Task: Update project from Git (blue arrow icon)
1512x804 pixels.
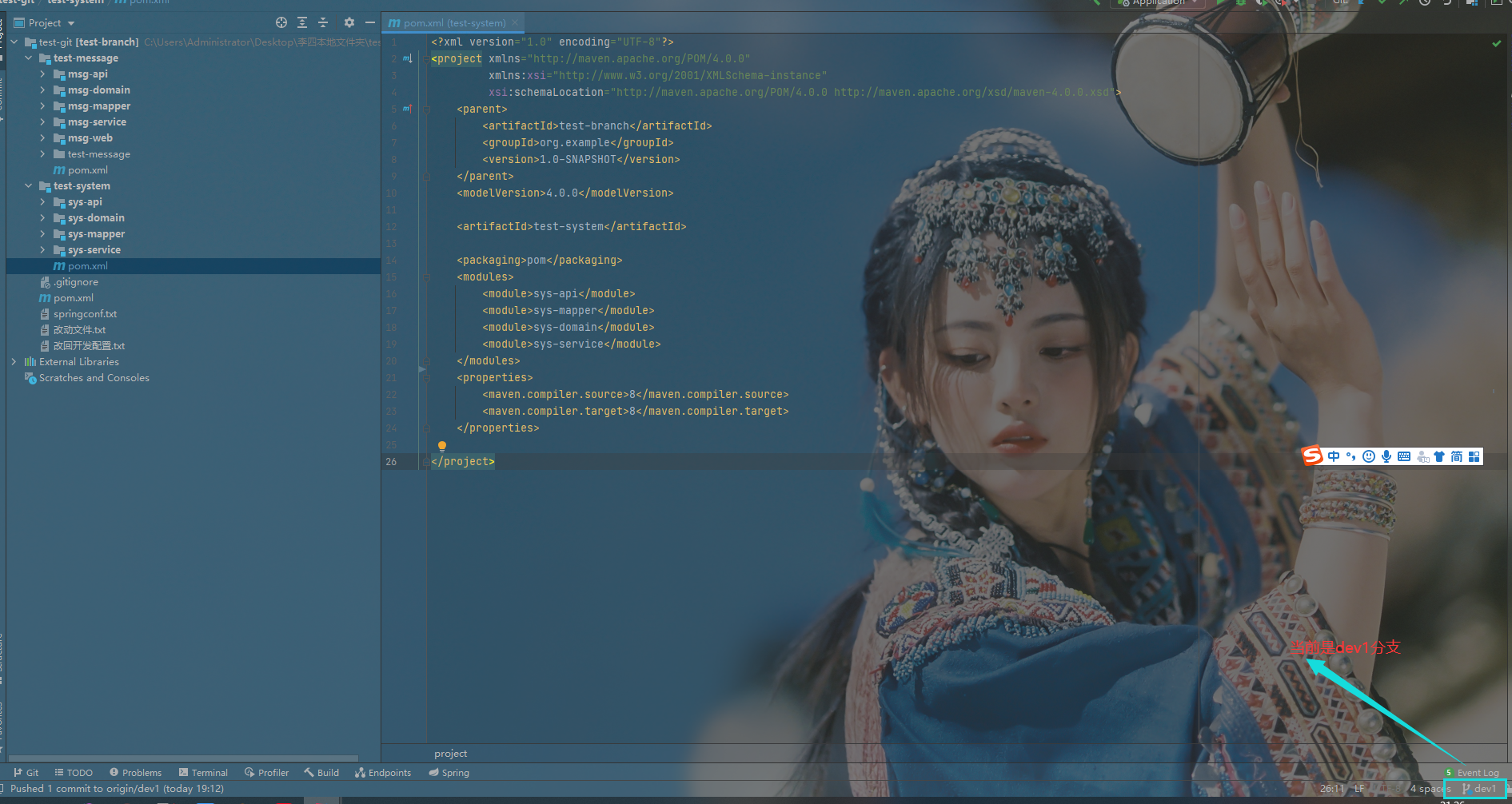Action: tap(1362, 3)
